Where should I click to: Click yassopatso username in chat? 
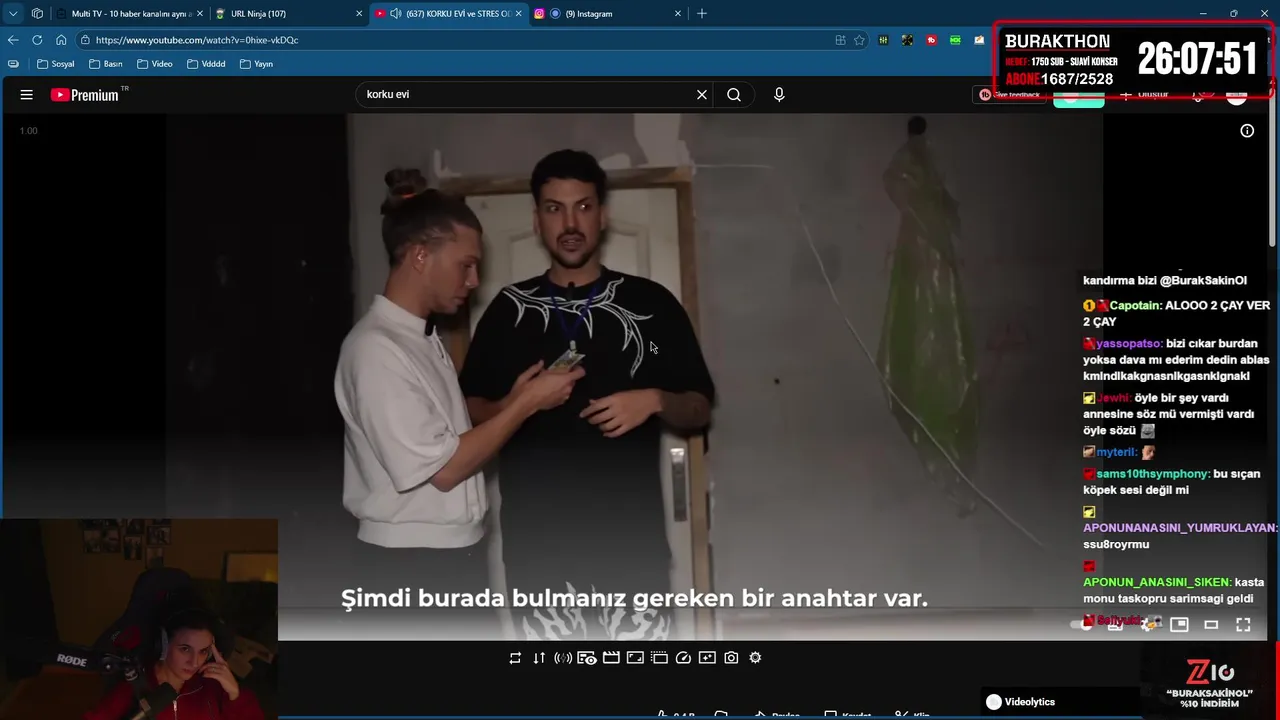1129,344
